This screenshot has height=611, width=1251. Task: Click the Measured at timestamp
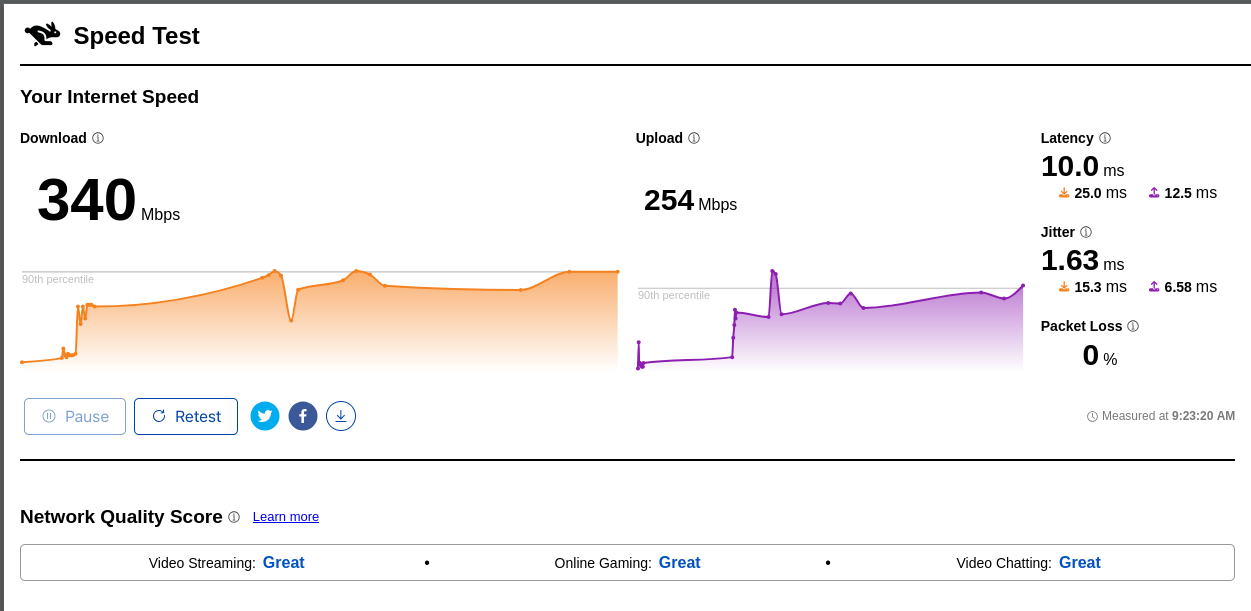click(1167, 416)
